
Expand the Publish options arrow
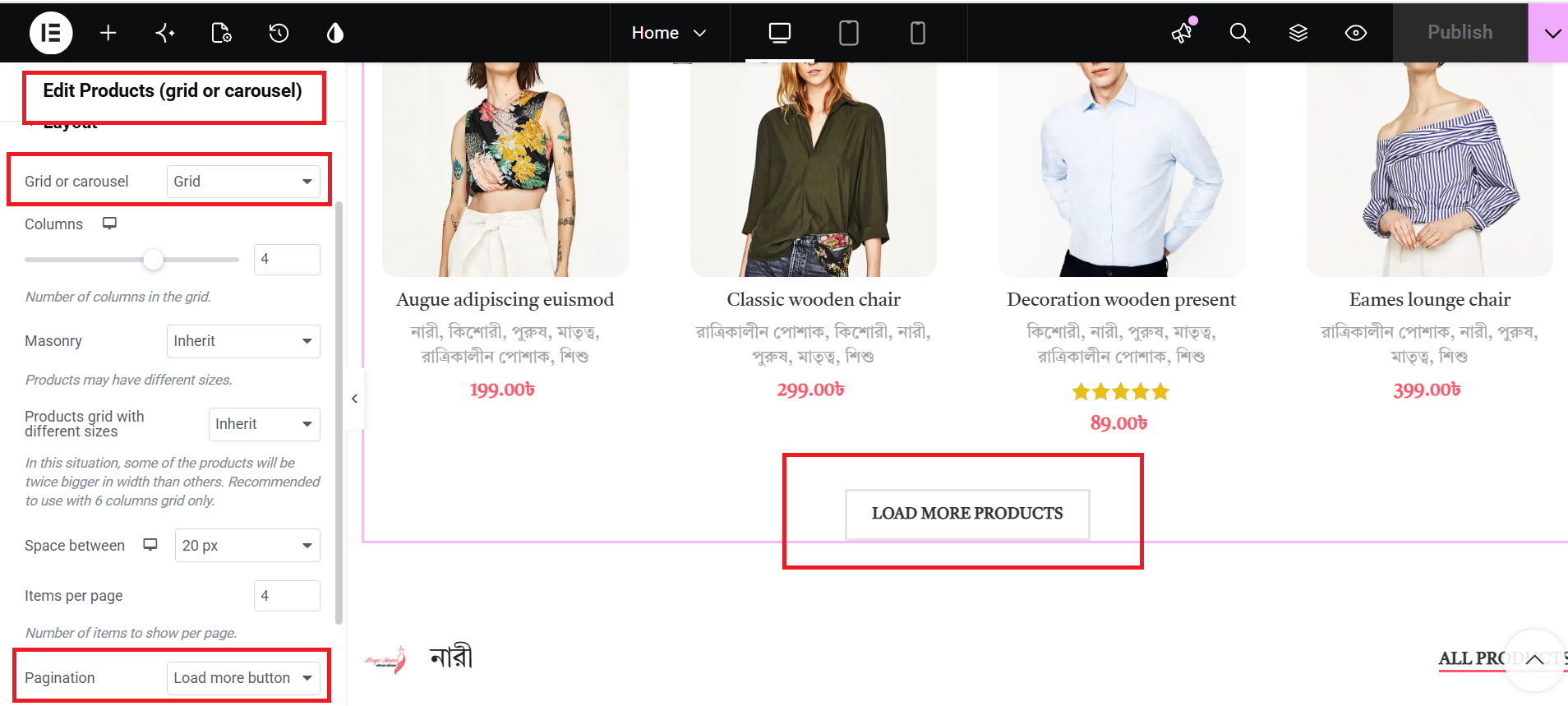tap(1552, 33)
